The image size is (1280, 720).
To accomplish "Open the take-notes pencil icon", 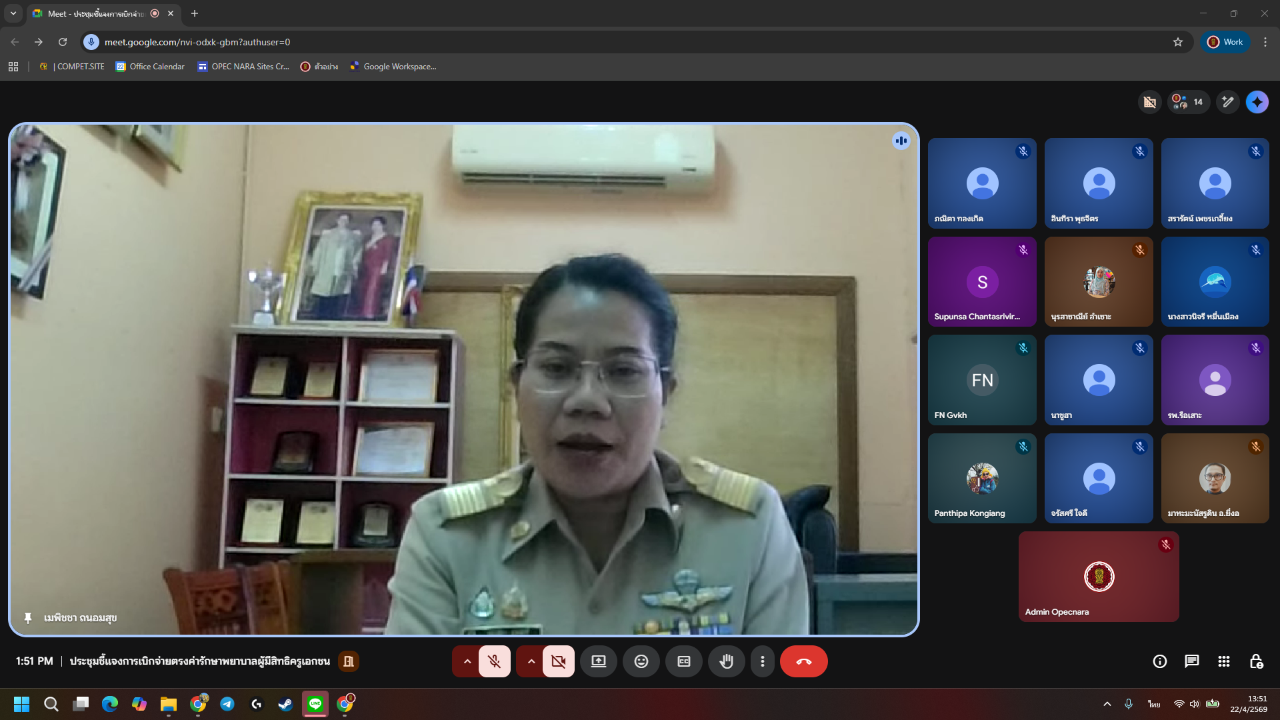I will click(1228, 102).
